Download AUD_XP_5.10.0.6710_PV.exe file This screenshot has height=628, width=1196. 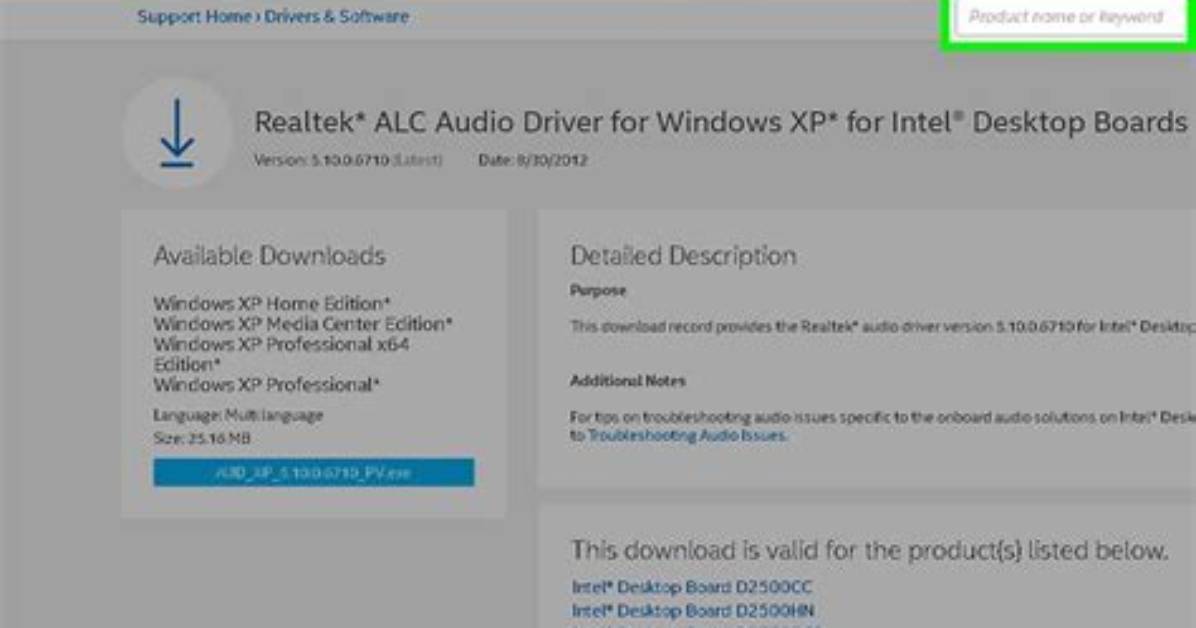pyautogui.click(x=313, y=472)
